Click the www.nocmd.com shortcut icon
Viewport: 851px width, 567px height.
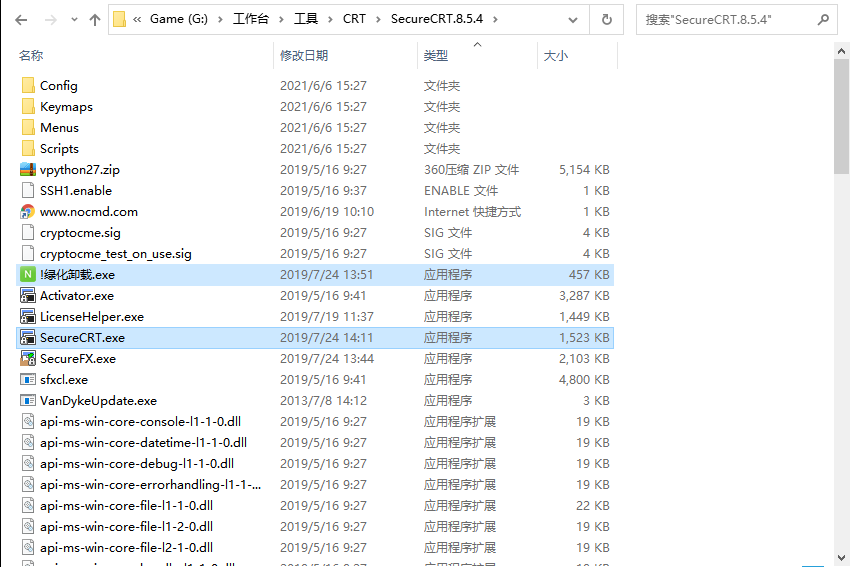pyautogui.click(x=28, y=212)
